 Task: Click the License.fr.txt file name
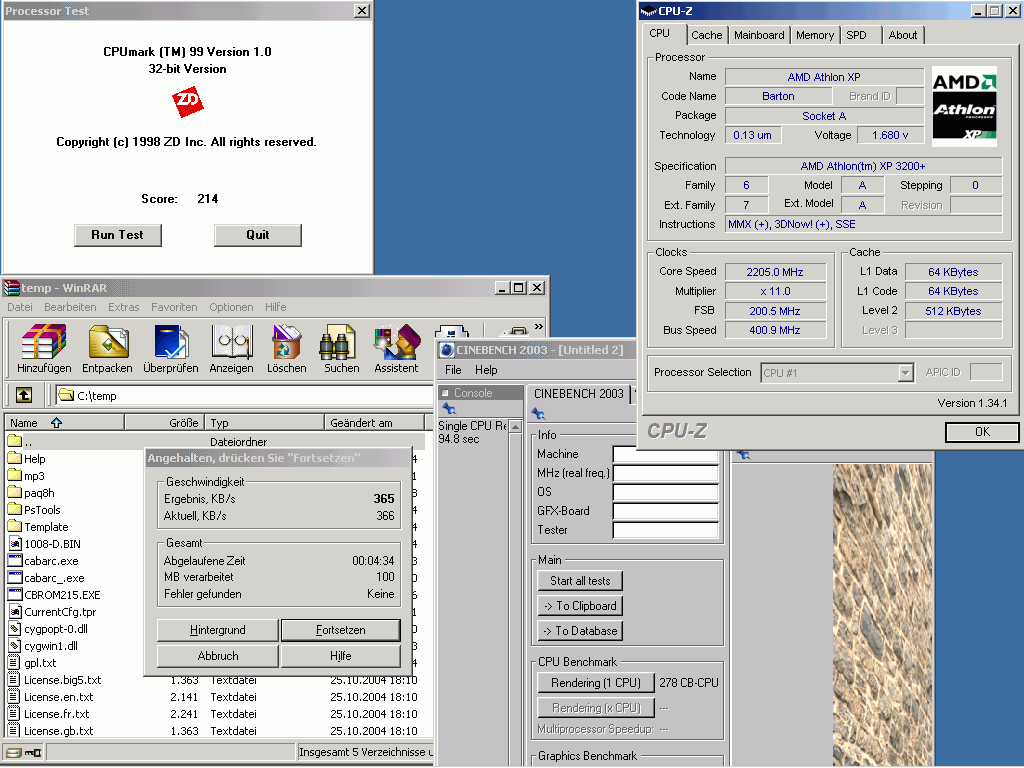[57, 714]
